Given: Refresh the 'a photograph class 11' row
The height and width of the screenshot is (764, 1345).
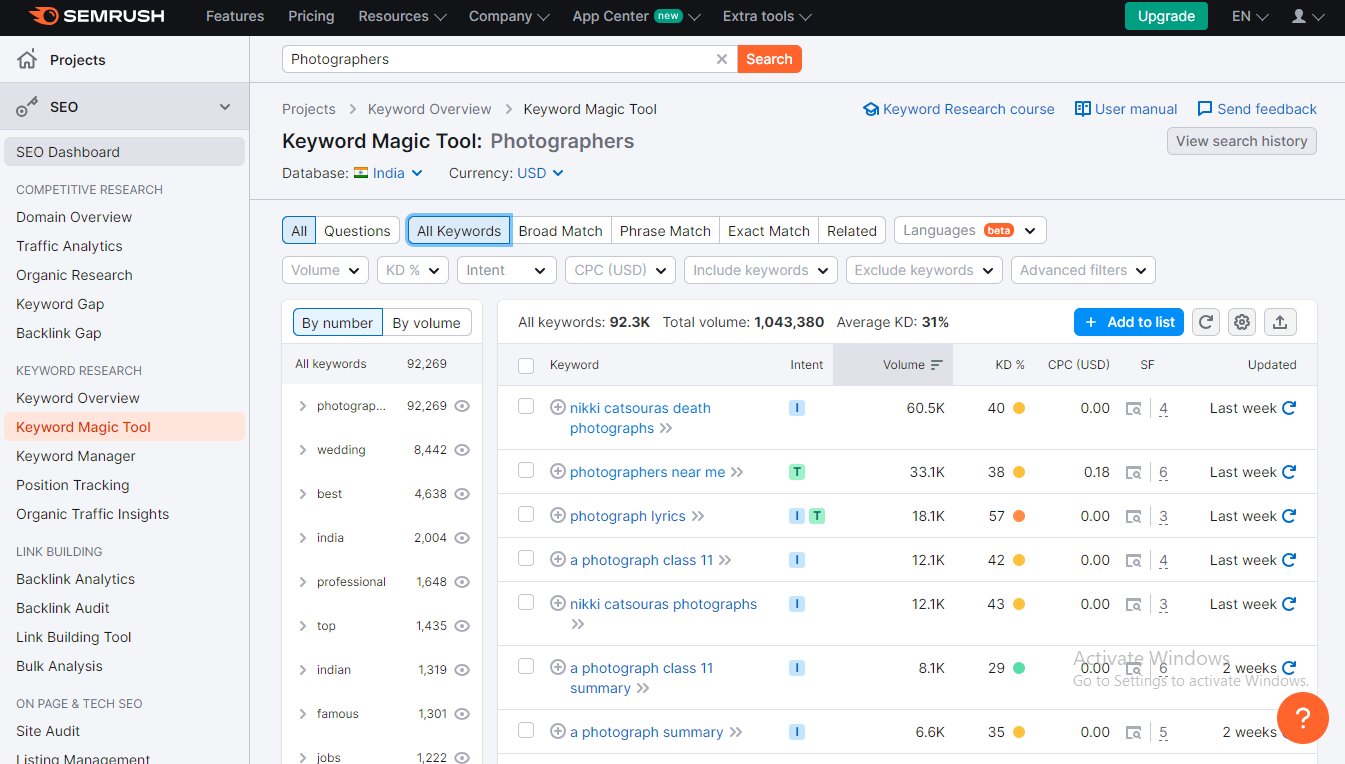Looking at the screenshot, I should click(1289, 560).
